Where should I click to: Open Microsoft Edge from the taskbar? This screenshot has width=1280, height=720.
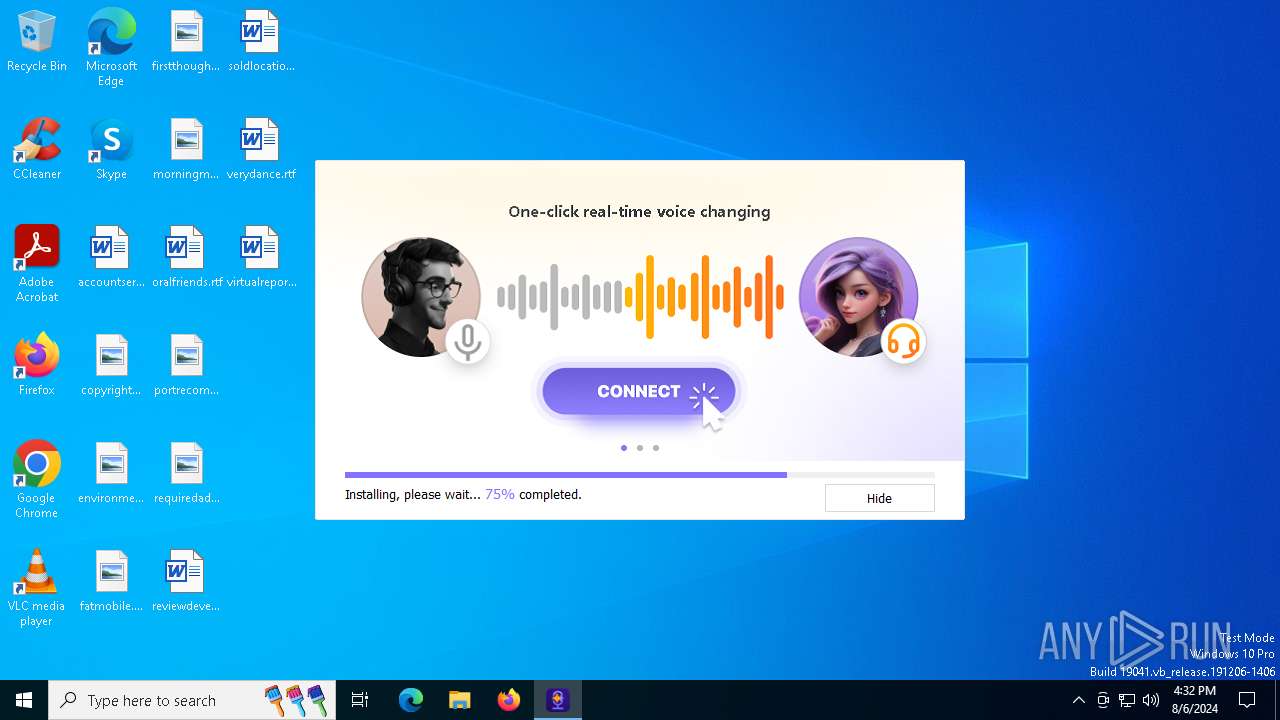coord(411,700)
